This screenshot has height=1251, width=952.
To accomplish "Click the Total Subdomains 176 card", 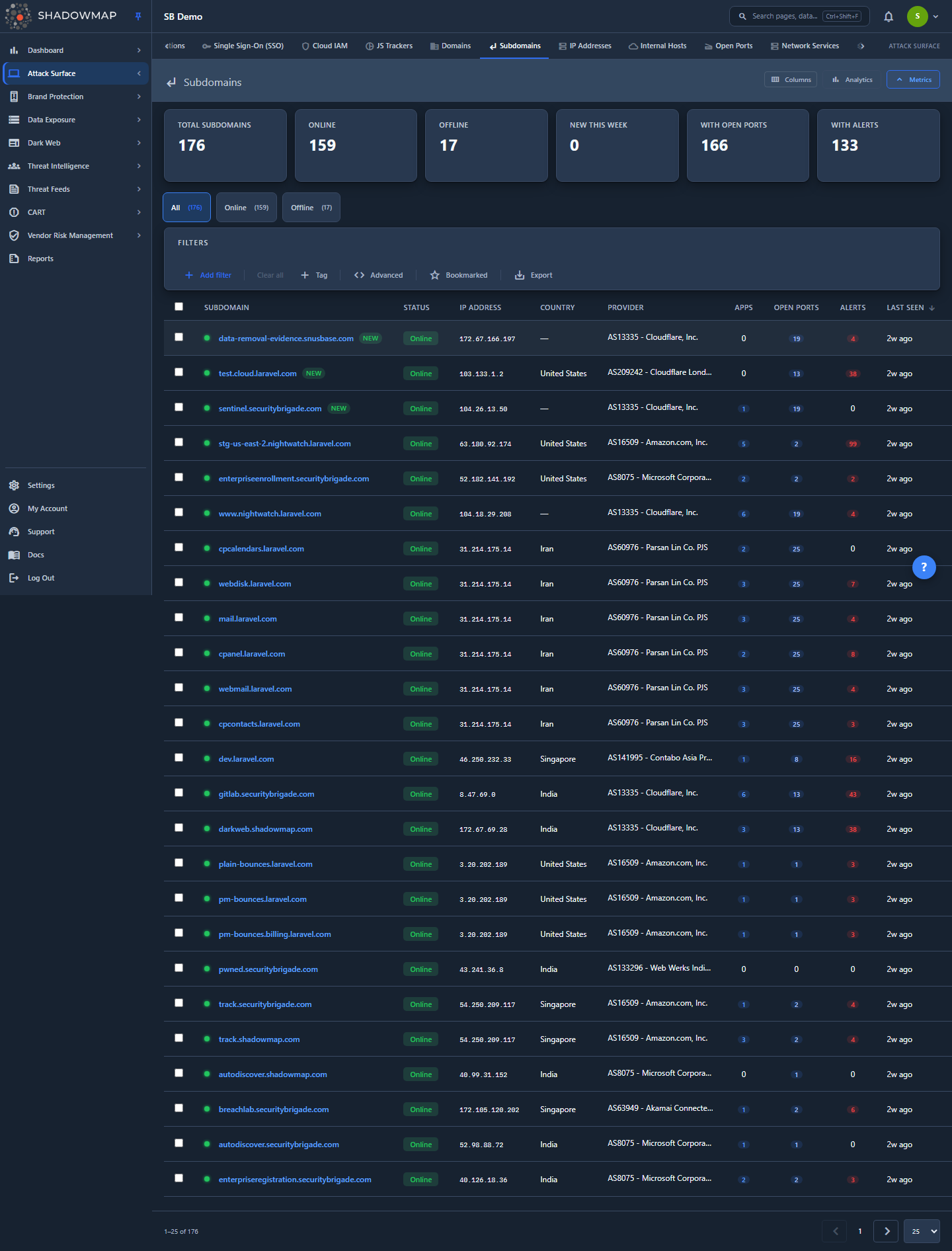I will pos(225,145).
